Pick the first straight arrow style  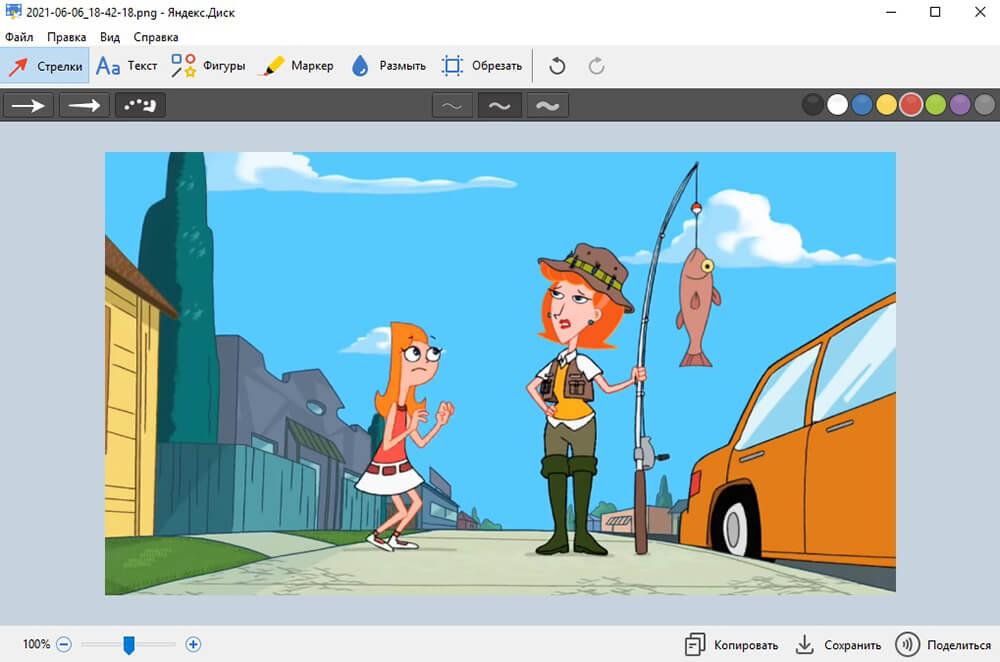click(29, 105)
